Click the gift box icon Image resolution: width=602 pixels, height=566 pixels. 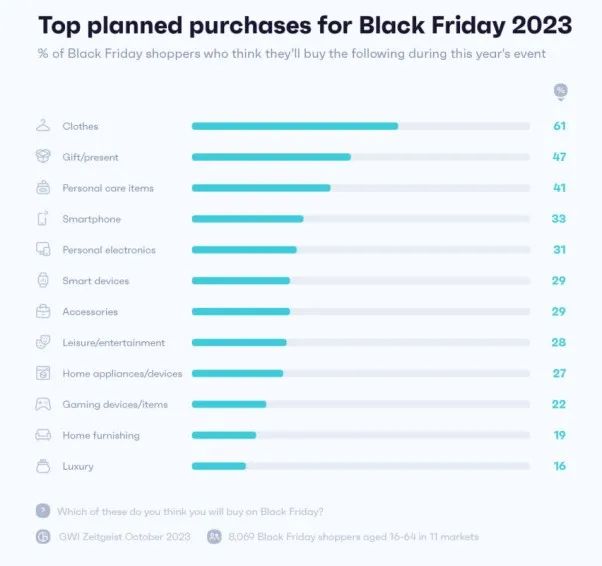click(x=43, y=157)
